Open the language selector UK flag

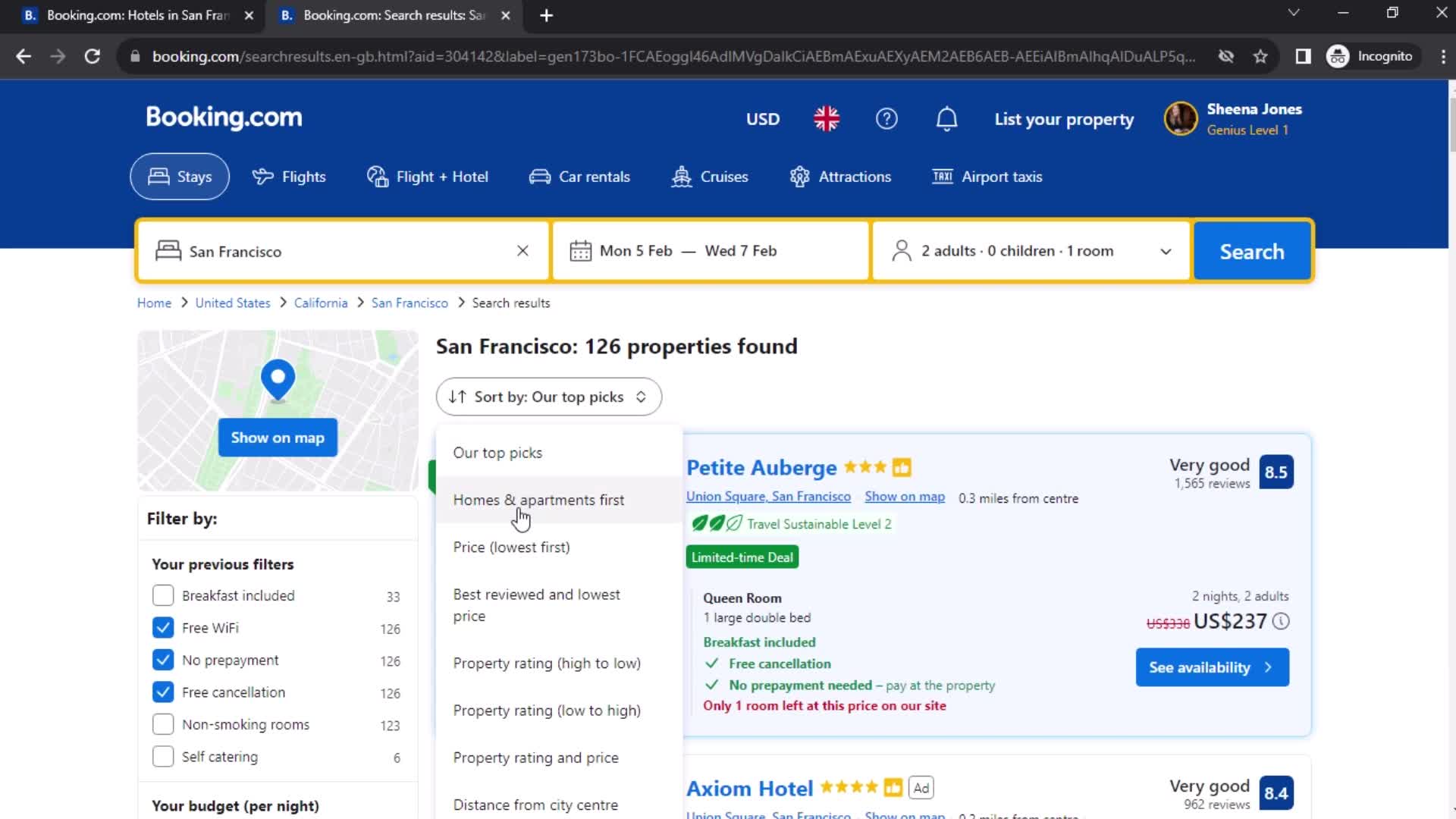(827, 119)
